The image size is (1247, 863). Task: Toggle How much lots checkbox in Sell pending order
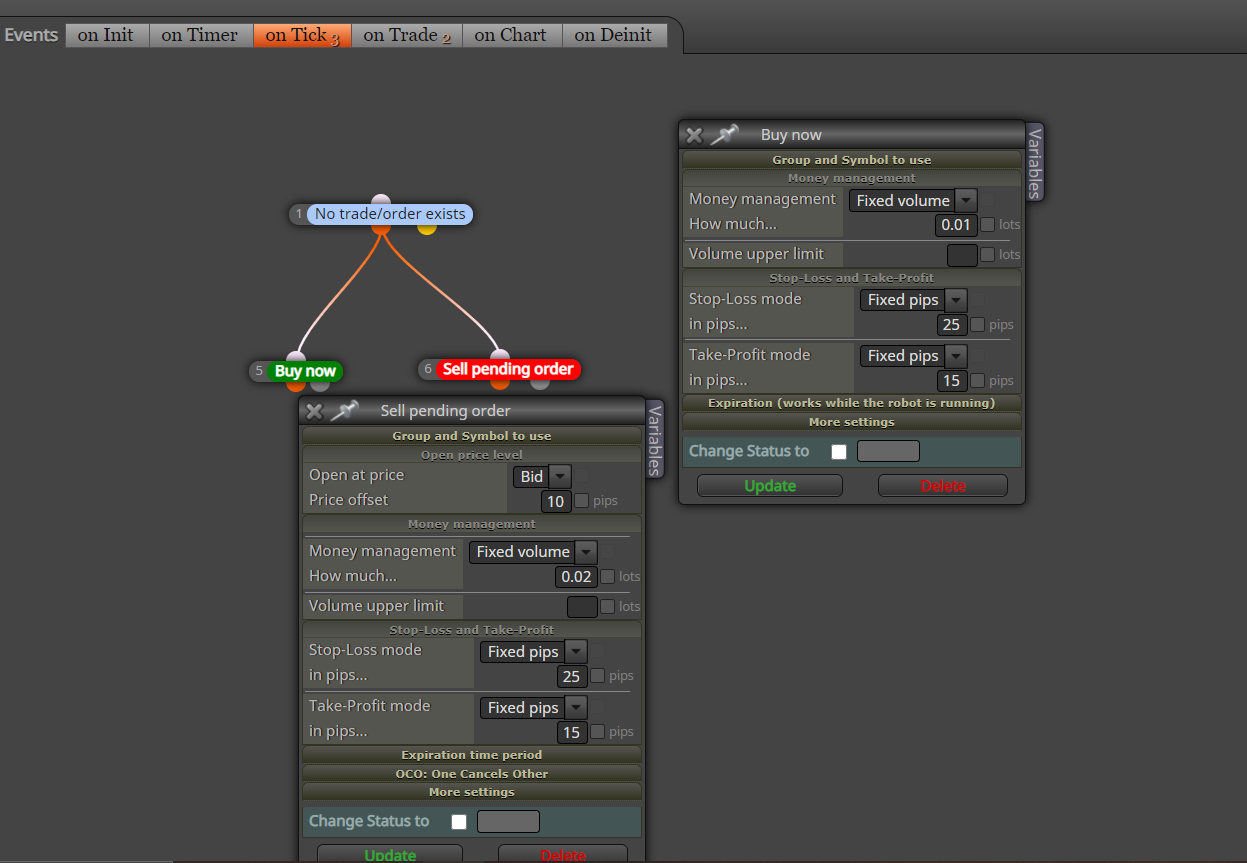click(x=607, y=576)
